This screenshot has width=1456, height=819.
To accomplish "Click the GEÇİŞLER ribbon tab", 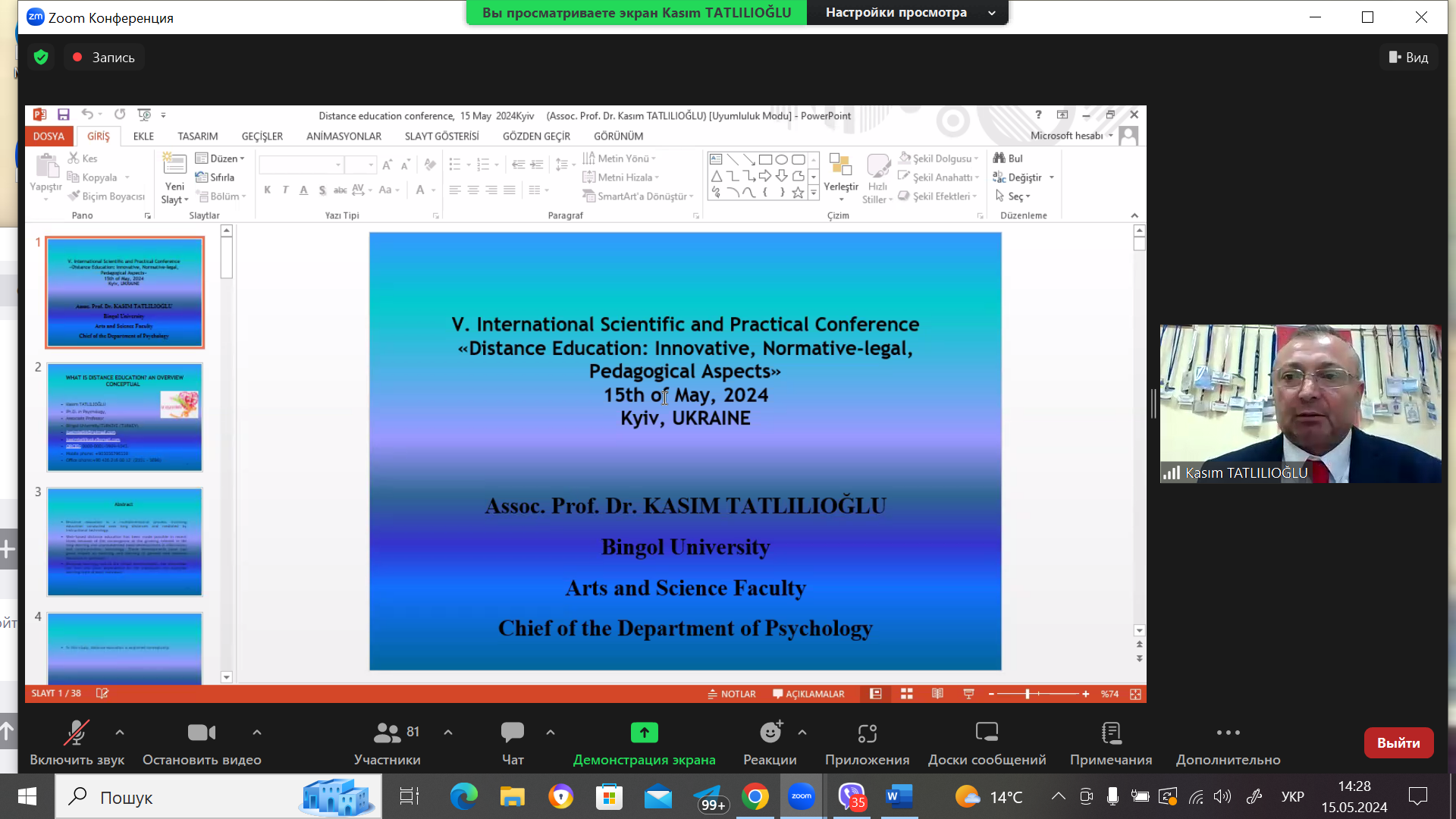I will tap(262, 136).
